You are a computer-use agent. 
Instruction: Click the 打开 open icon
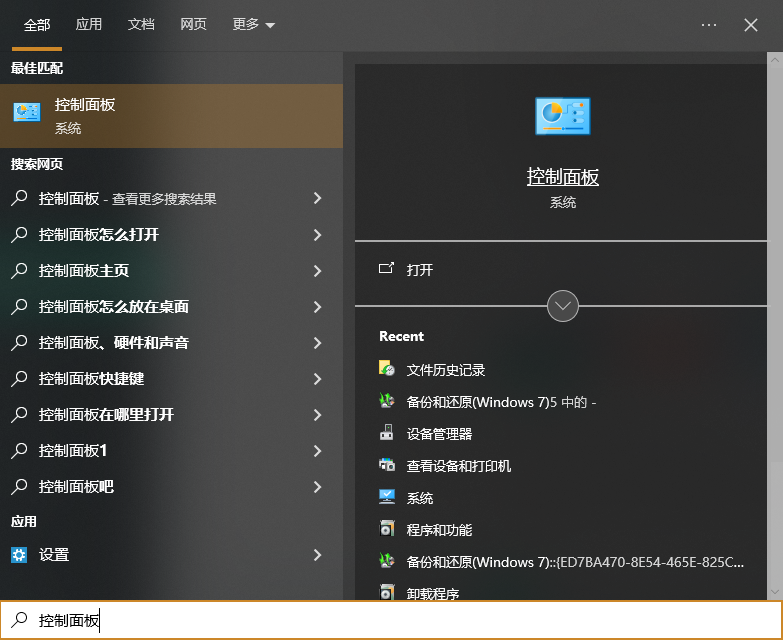386,269
